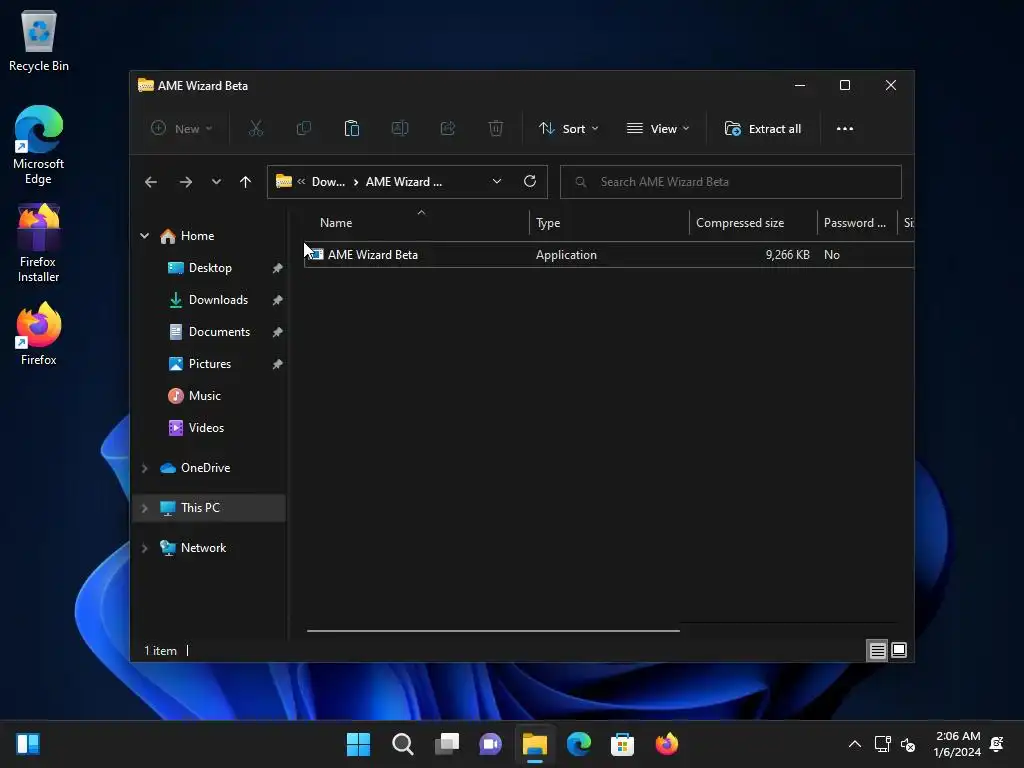Open the View options dropdown
The image size is (1024, 768).
click(658, 129)
